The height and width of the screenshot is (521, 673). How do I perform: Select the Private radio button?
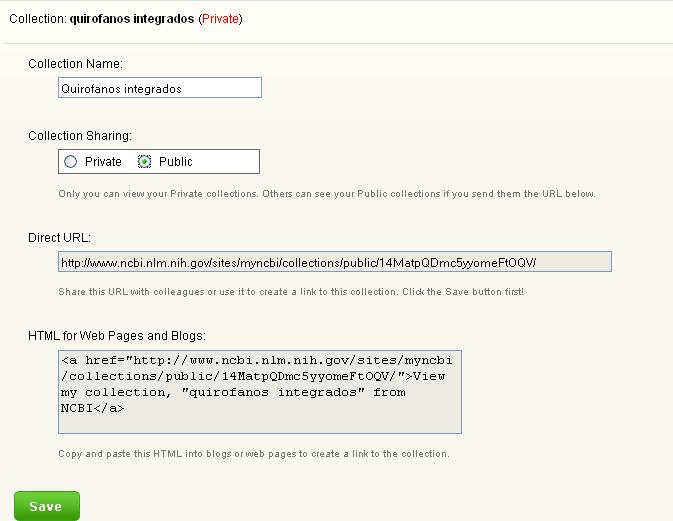[70, 162]
